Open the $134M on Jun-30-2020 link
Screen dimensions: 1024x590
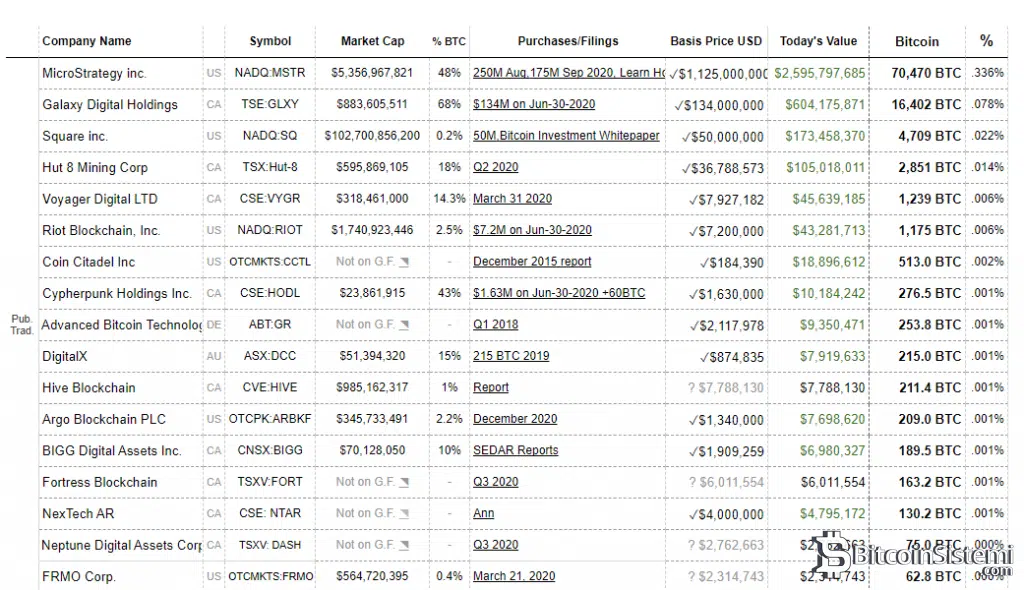coord(534,104)
